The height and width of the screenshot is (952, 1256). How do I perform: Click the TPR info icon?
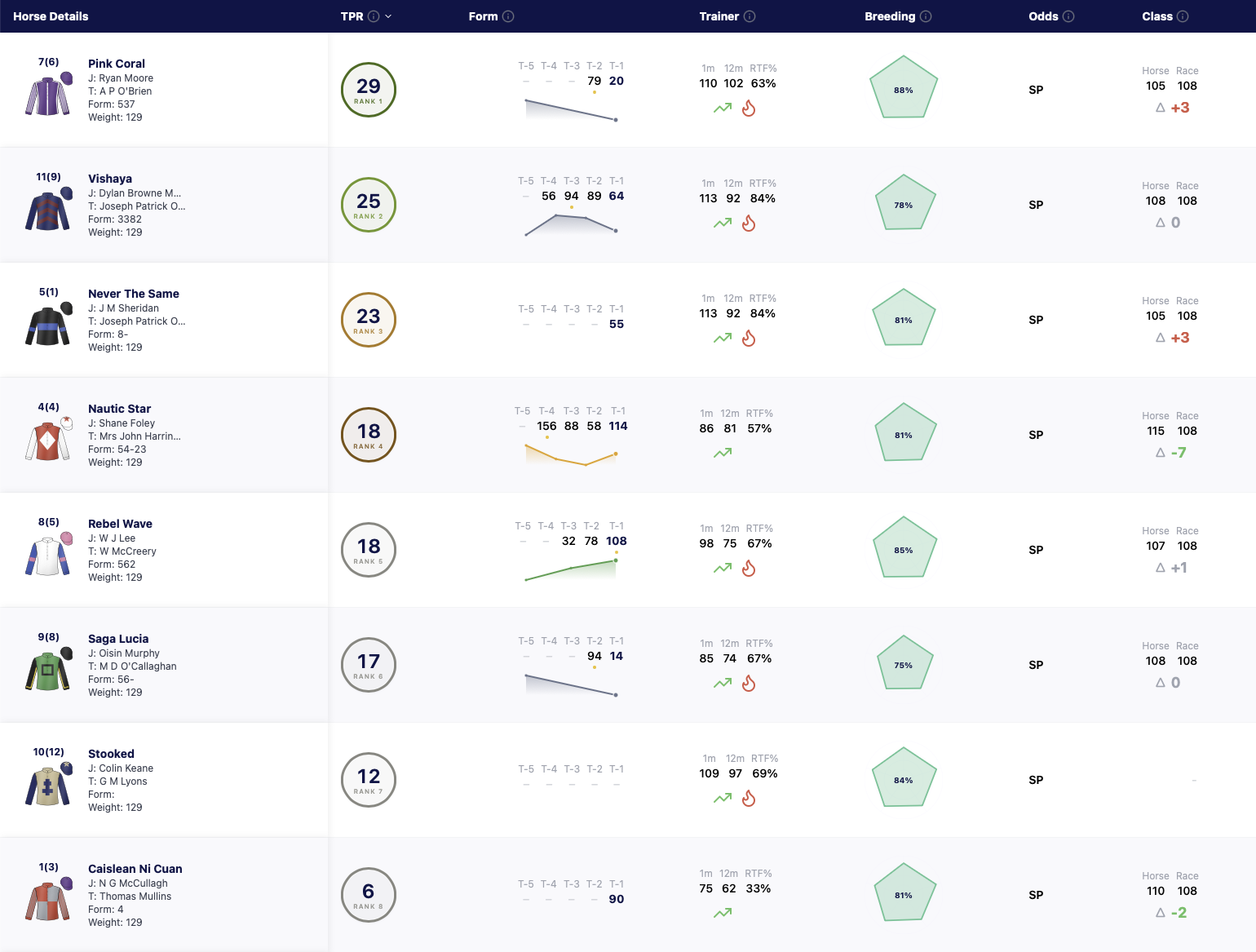point(374,16)
